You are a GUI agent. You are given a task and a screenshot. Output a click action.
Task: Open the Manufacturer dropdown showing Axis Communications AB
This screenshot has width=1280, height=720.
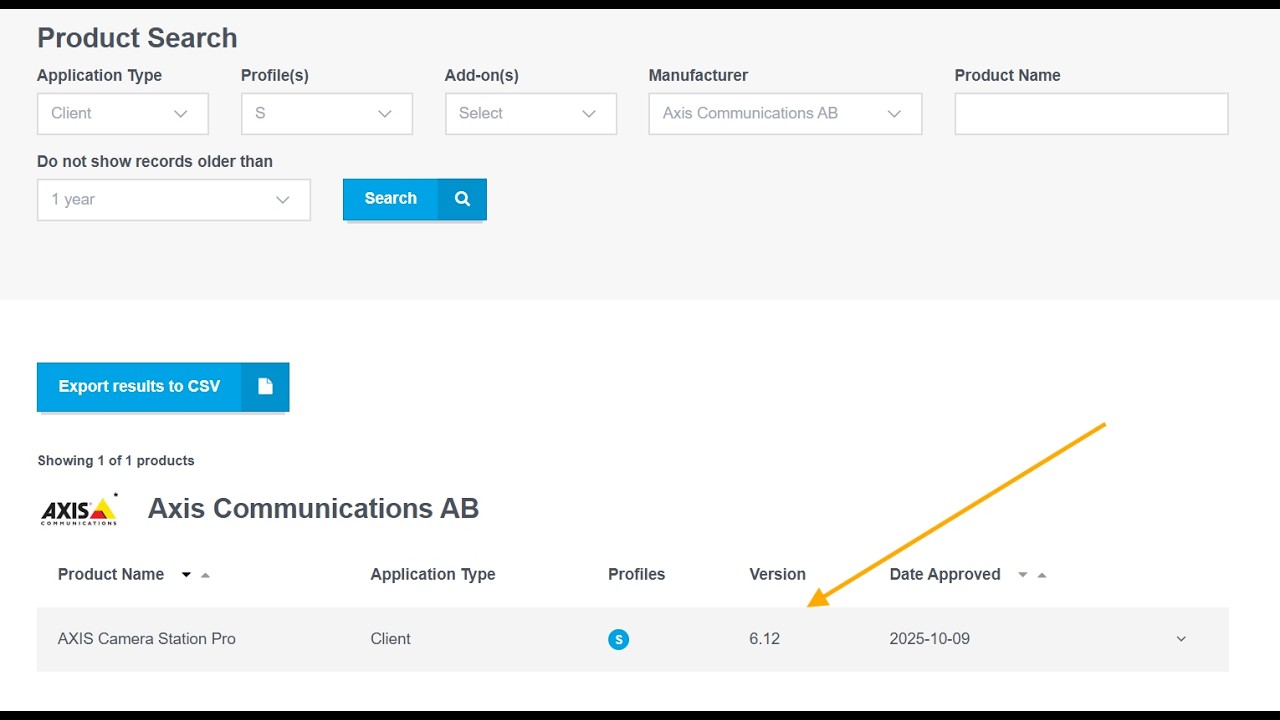[785, 114]
